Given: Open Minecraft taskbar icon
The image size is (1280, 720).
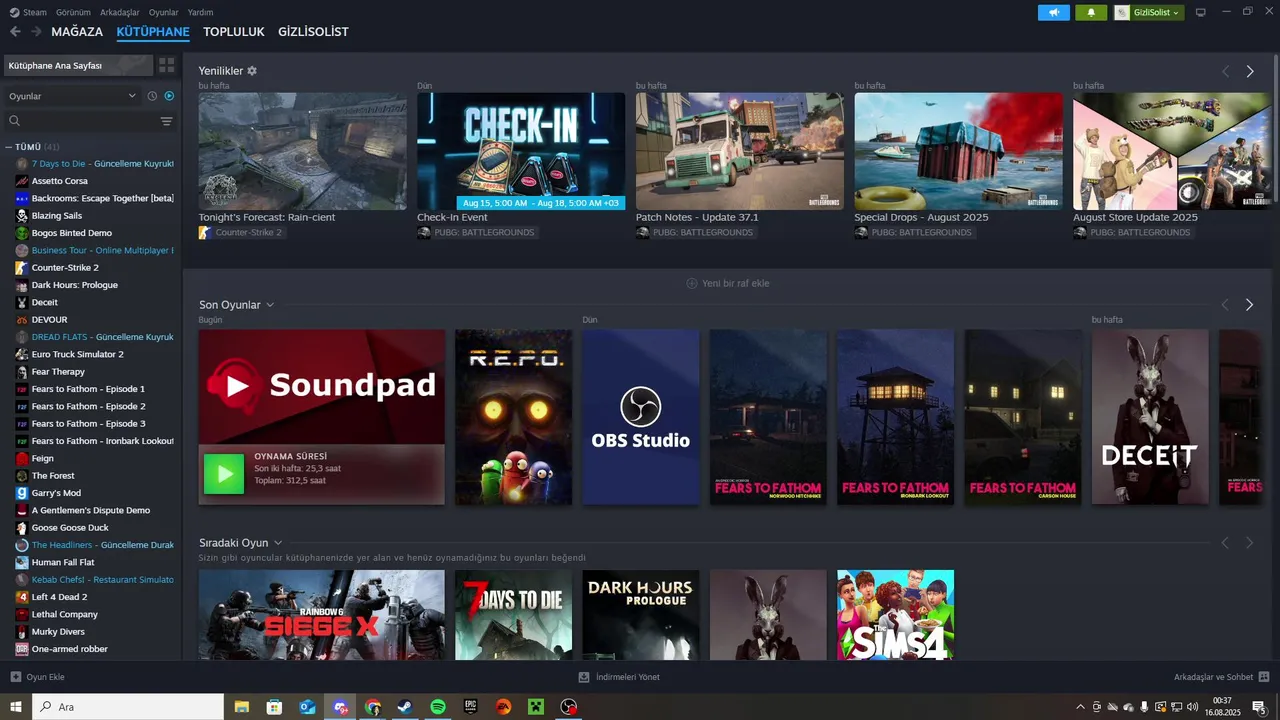Looking at the screenshot, I should tap(536, 707).
